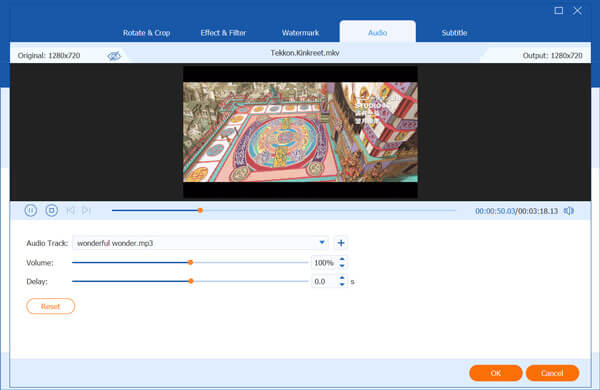Add an audio track with plus button
The height and width of the screenshot is (390, 600).
click(x=341, y=243)
